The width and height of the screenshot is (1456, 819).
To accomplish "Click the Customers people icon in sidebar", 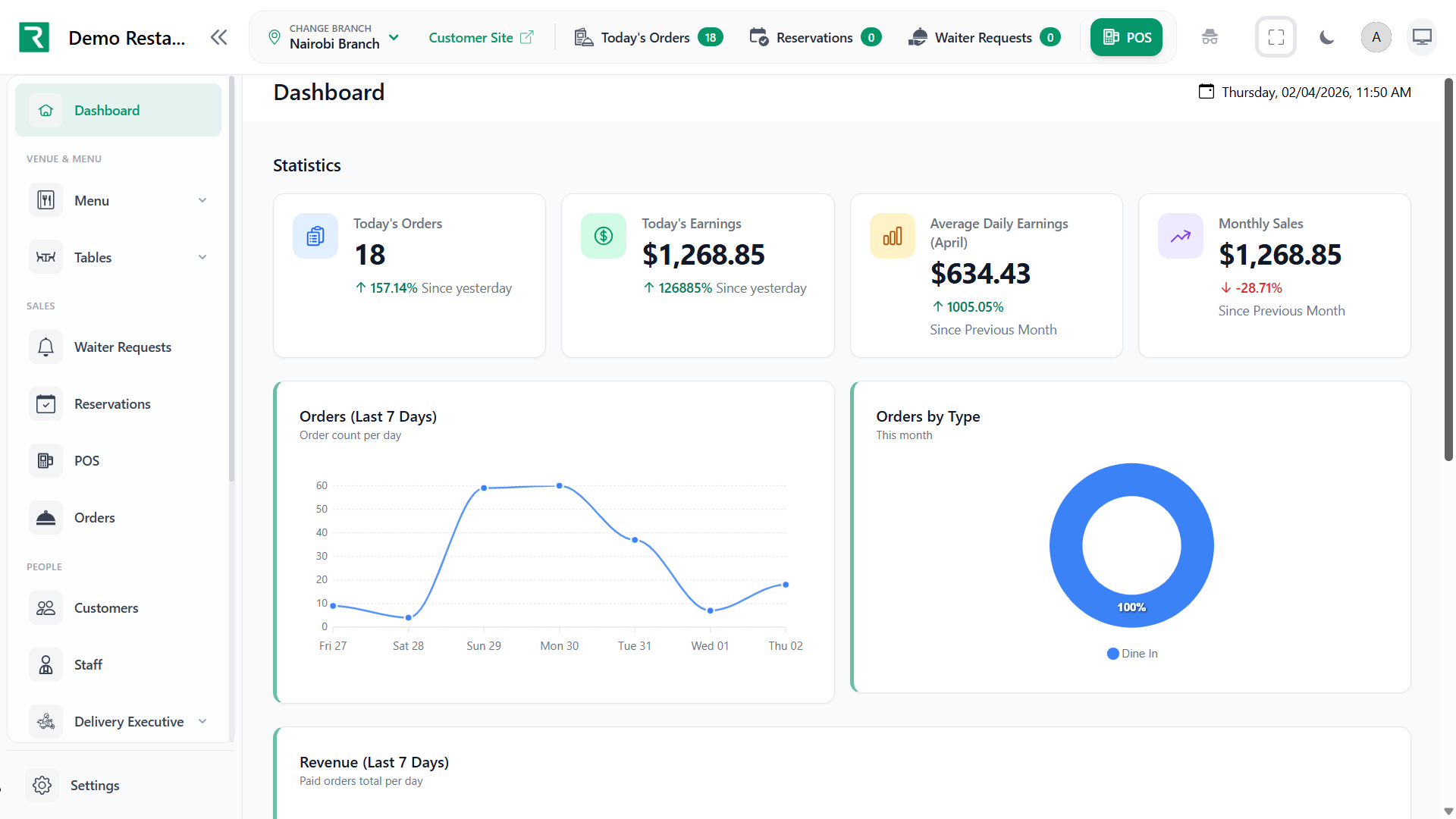I will point(45,608).
